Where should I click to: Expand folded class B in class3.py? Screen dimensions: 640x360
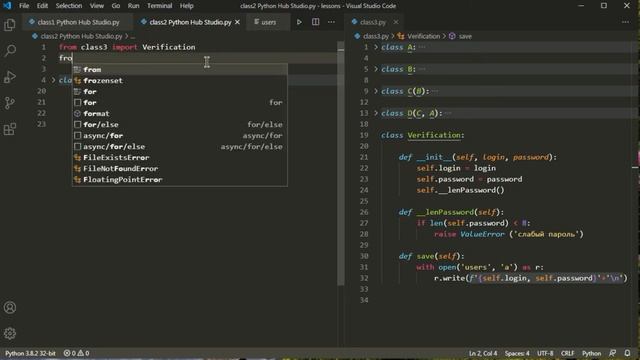click(x=376, y=69)
